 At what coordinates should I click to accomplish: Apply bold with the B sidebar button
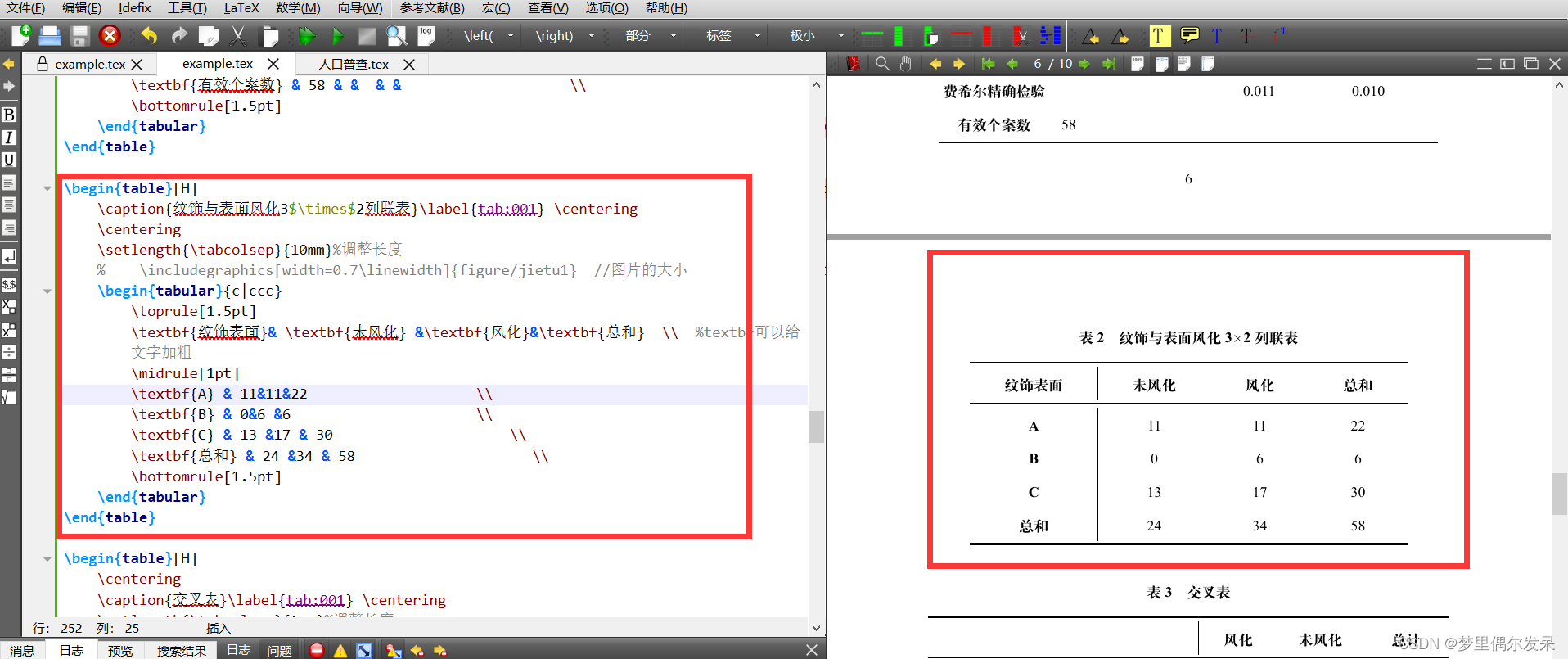[x=9, y=115]
